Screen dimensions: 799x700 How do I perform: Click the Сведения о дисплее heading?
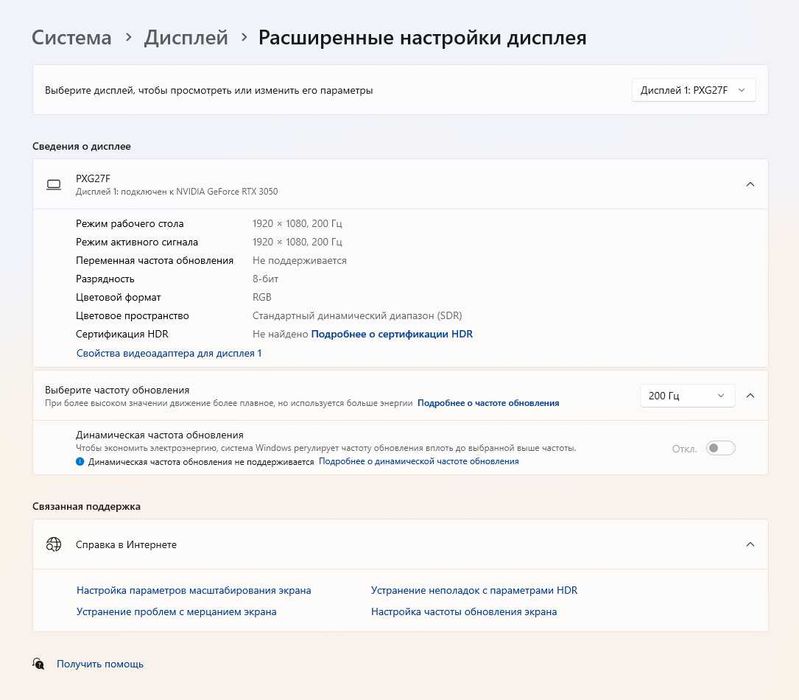pos(82,146)
